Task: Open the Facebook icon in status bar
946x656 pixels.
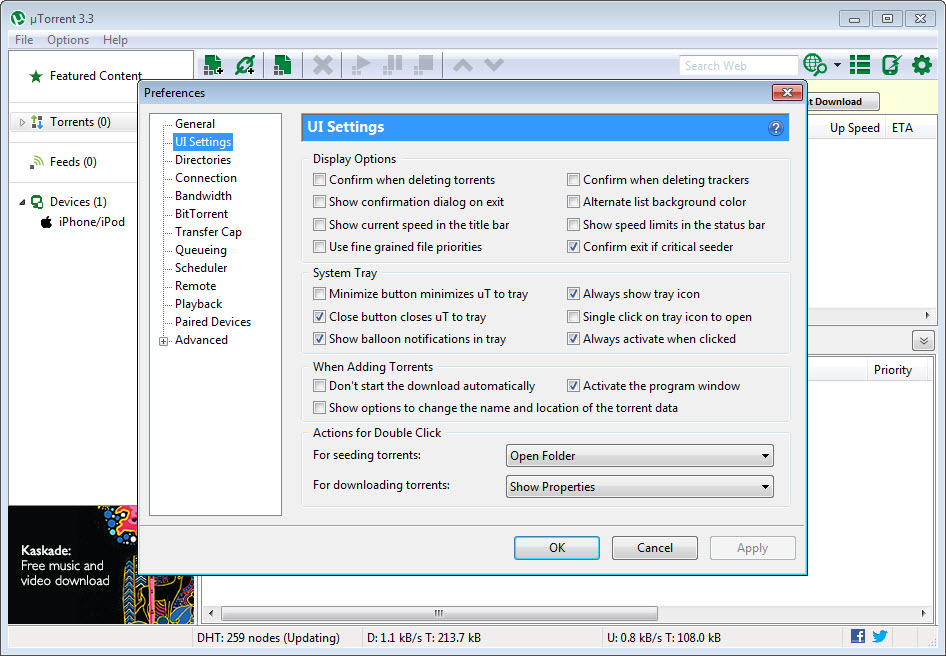Action: 858,636
